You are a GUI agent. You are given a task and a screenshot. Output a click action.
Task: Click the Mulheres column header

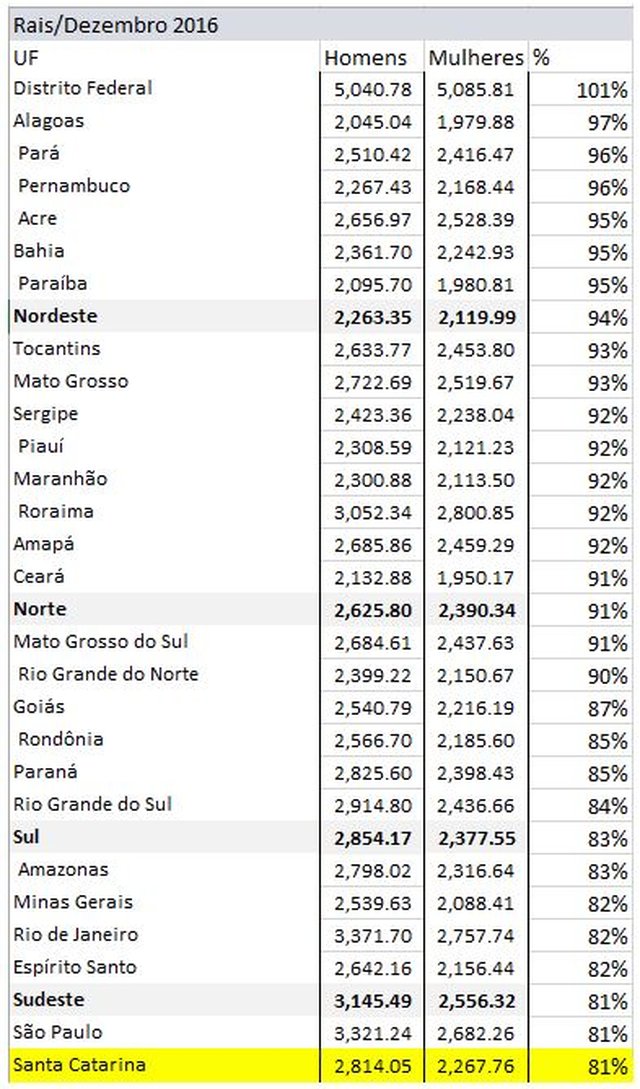[x=476, y=58]
